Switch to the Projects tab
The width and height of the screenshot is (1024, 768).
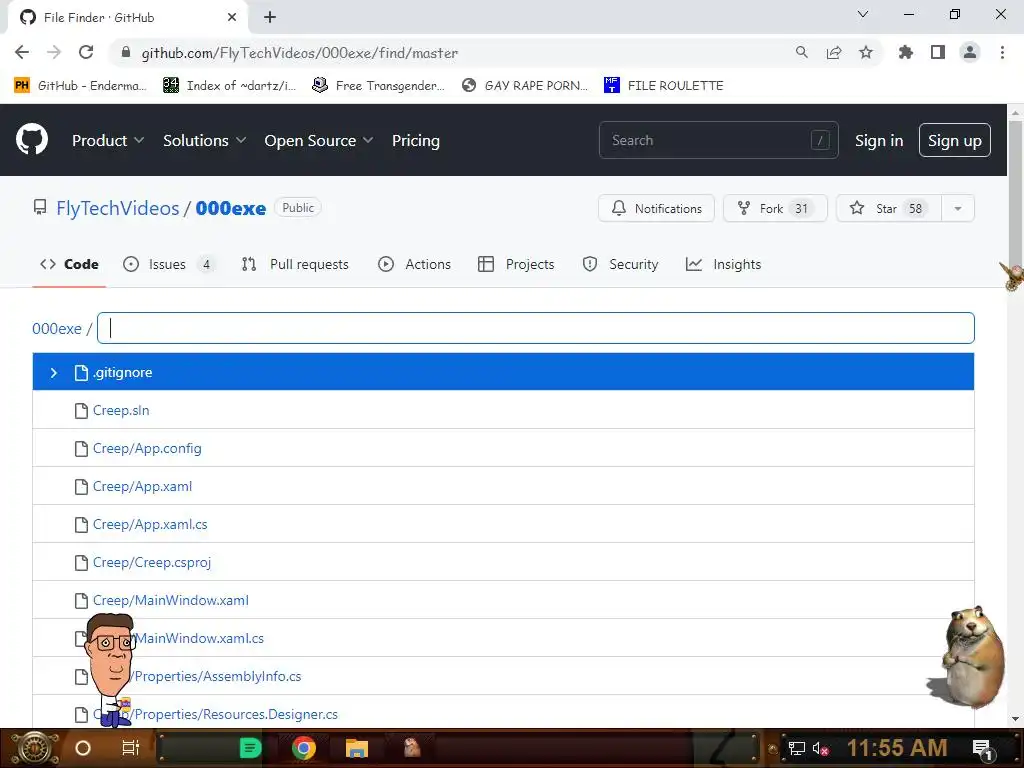click(x=516, y=264)
